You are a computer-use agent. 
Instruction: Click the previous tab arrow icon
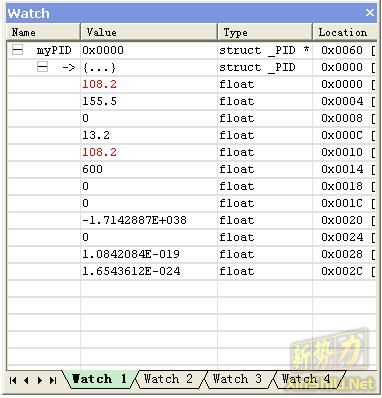click(26, 380)
